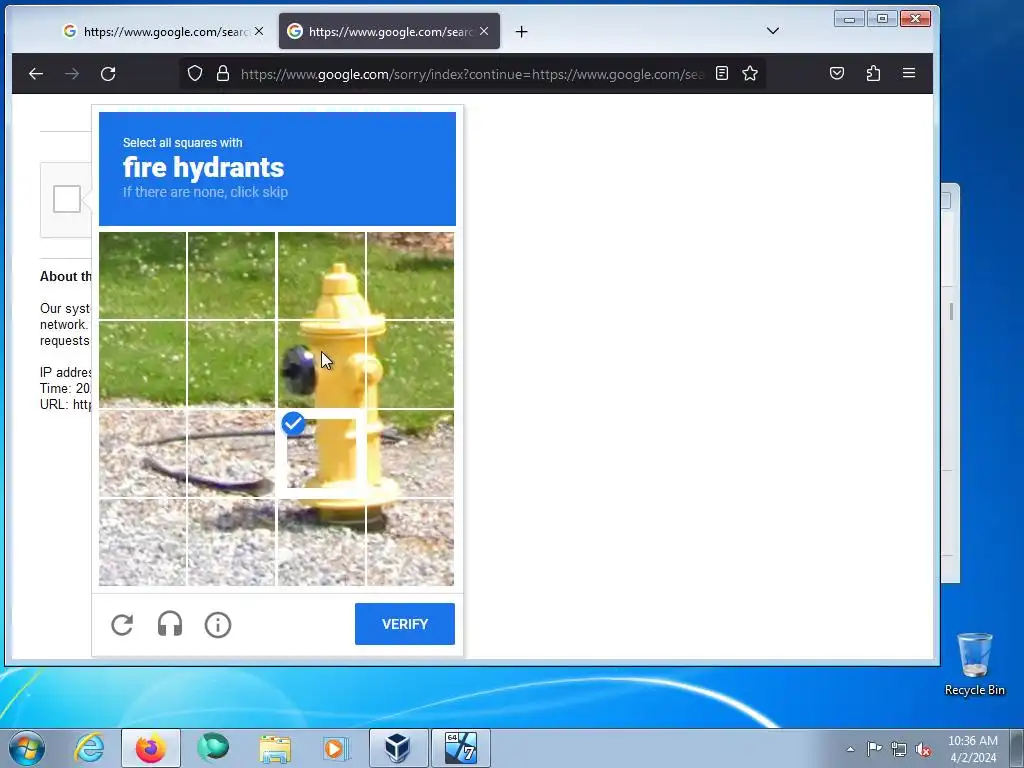
Task: Click the green globe taskbar icon
Action: (x=213, y=748)
